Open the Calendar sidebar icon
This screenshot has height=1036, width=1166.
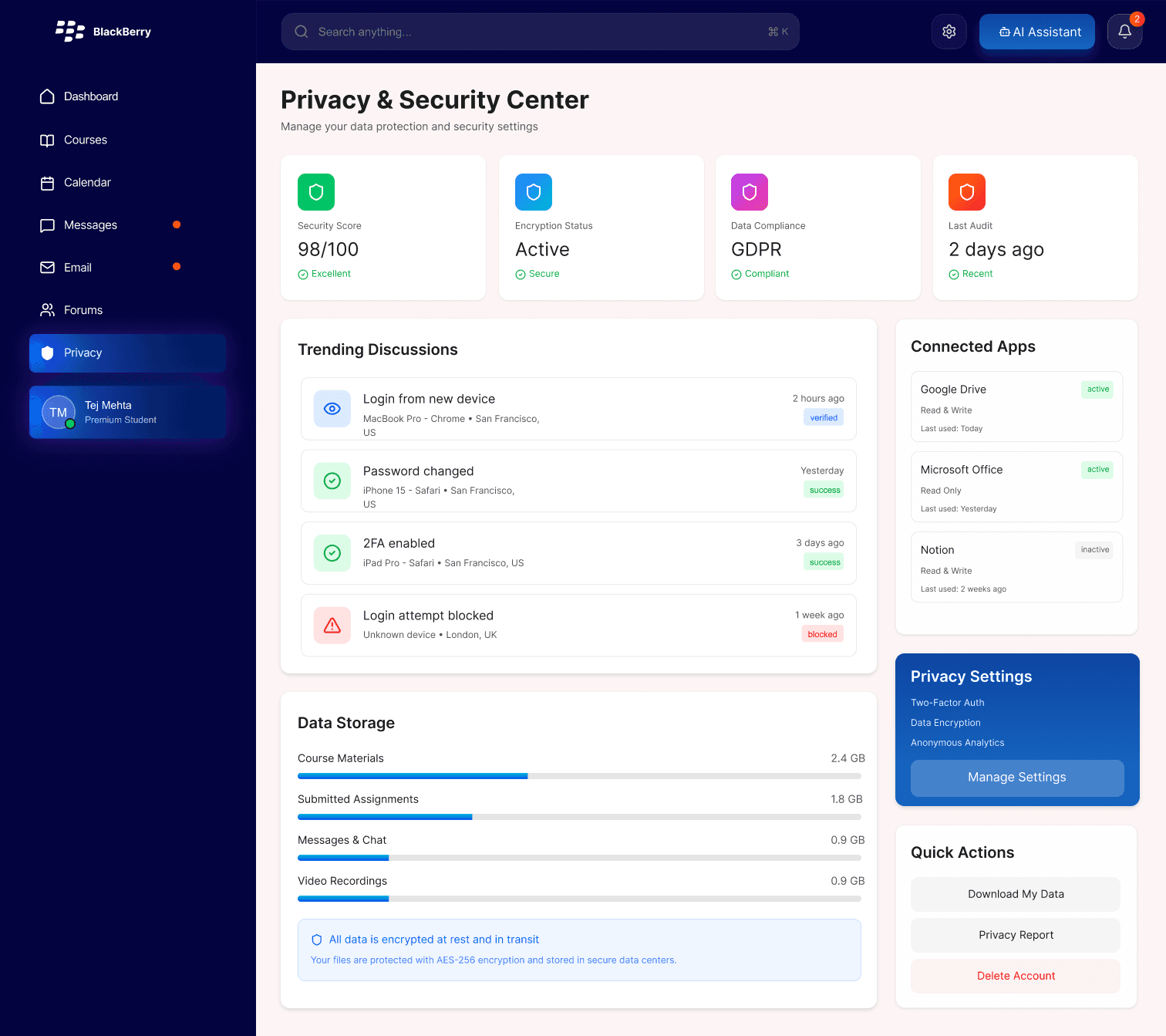coord(47,182)
